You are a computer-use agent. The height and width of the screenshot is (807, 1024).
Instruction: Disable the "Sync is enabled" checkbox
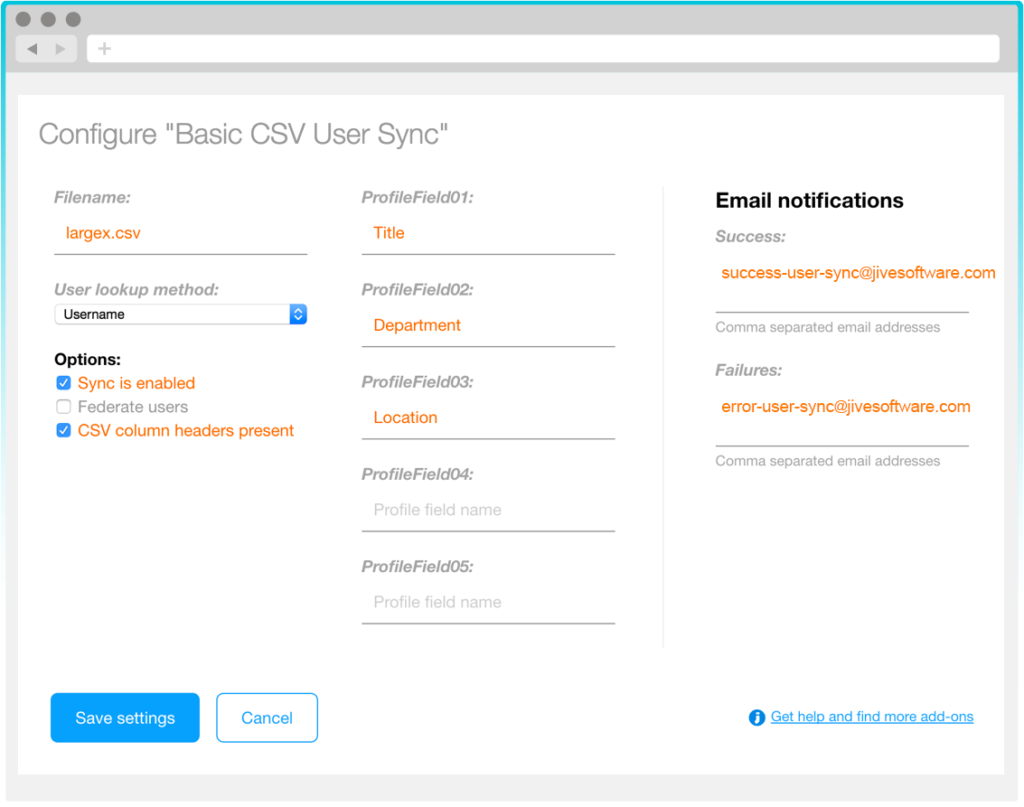(64, 383)
